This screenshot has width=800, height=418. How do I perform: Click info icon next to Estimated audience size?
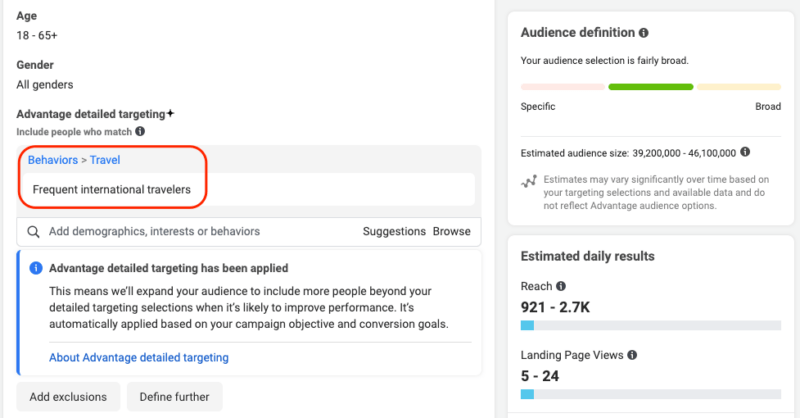(746, 153)
